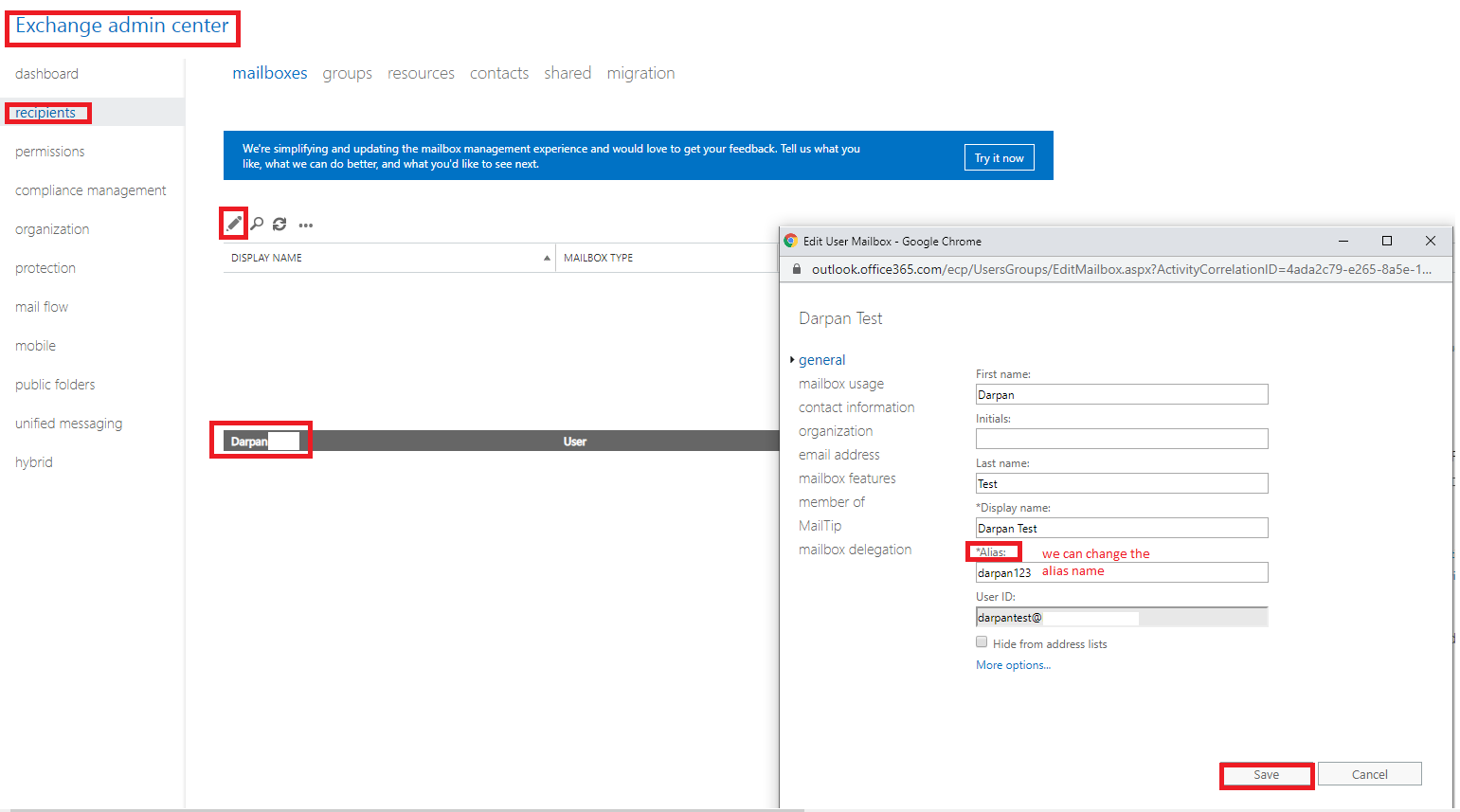Open compliance management section
The image size is (1460, 812).
pyautogui.click(x=90, y=190)
